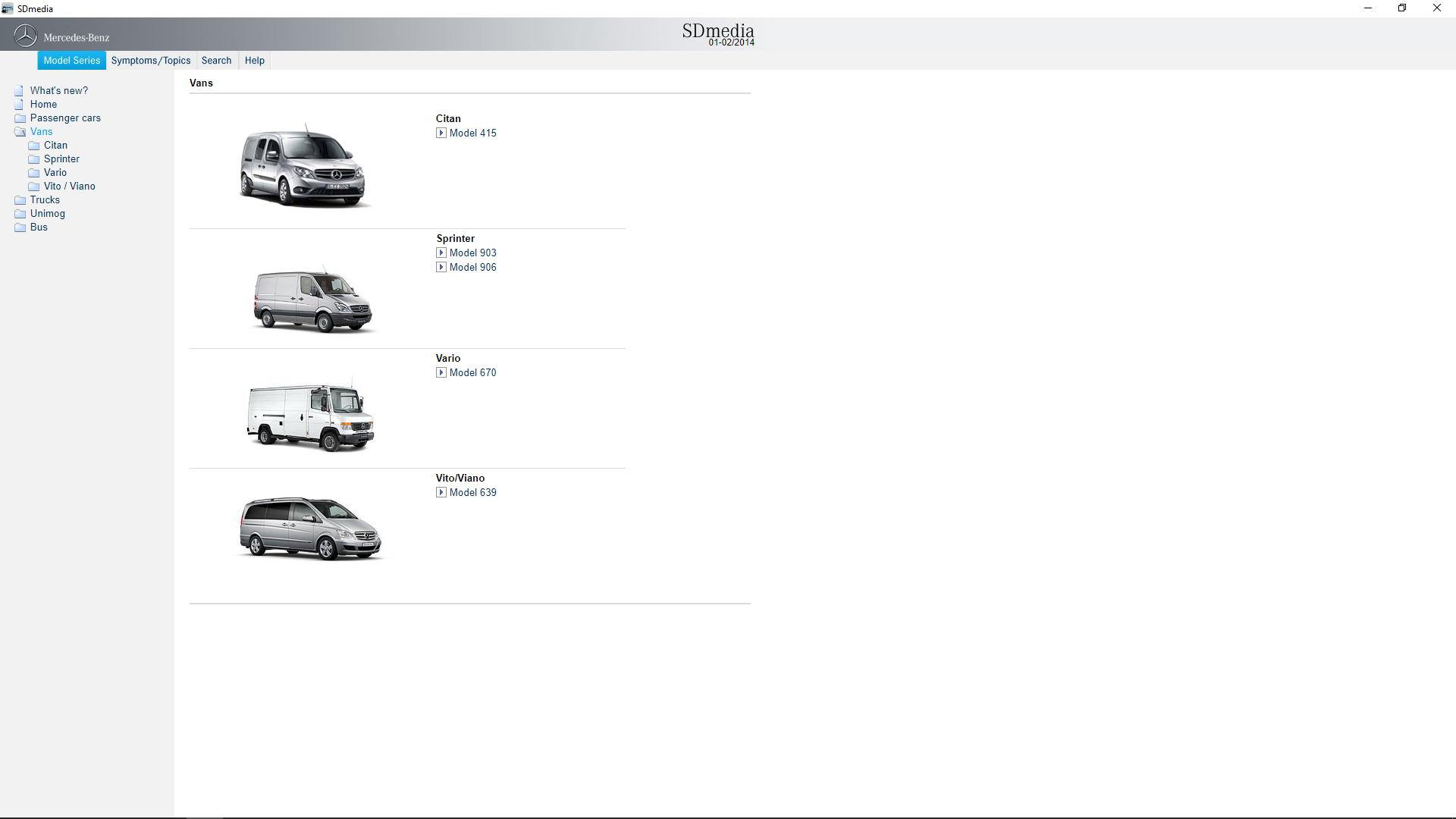Select Vito / Viano in the tree
1456x819 pixels.
tap(69, 187)
